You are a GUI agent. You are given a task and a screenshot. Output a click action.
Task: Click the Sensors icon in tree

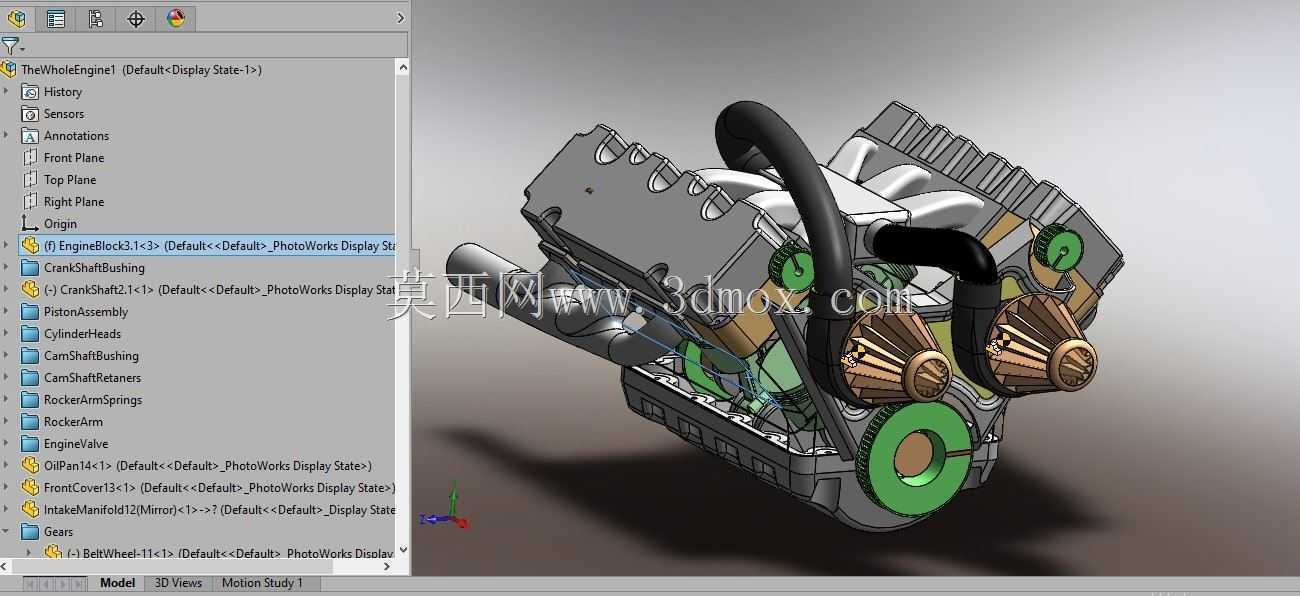[30, 114]
